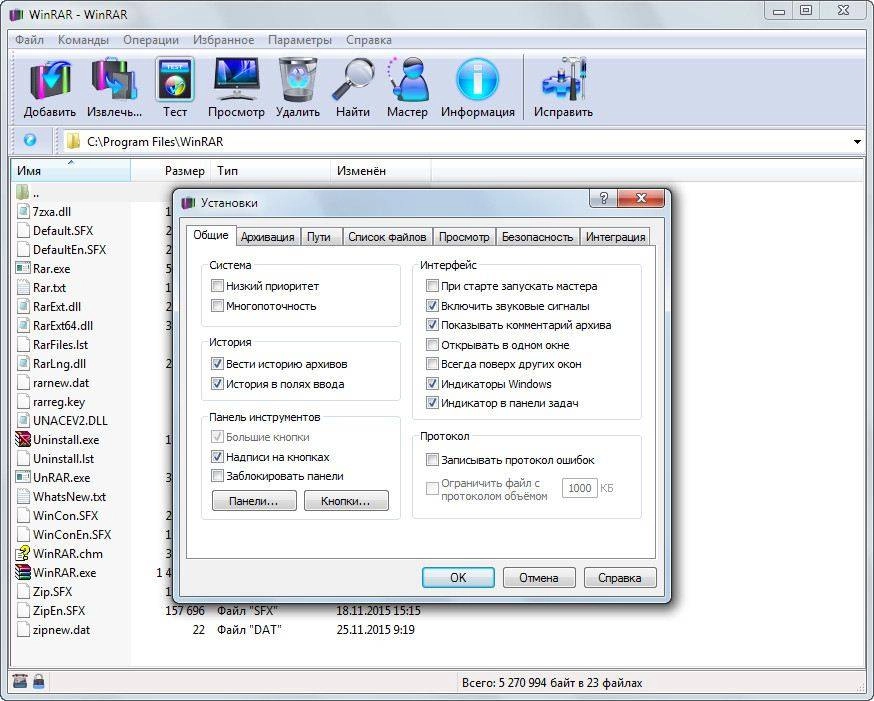Sort by the Размер column header
This screenshot has height=701, width=874.
171,171
